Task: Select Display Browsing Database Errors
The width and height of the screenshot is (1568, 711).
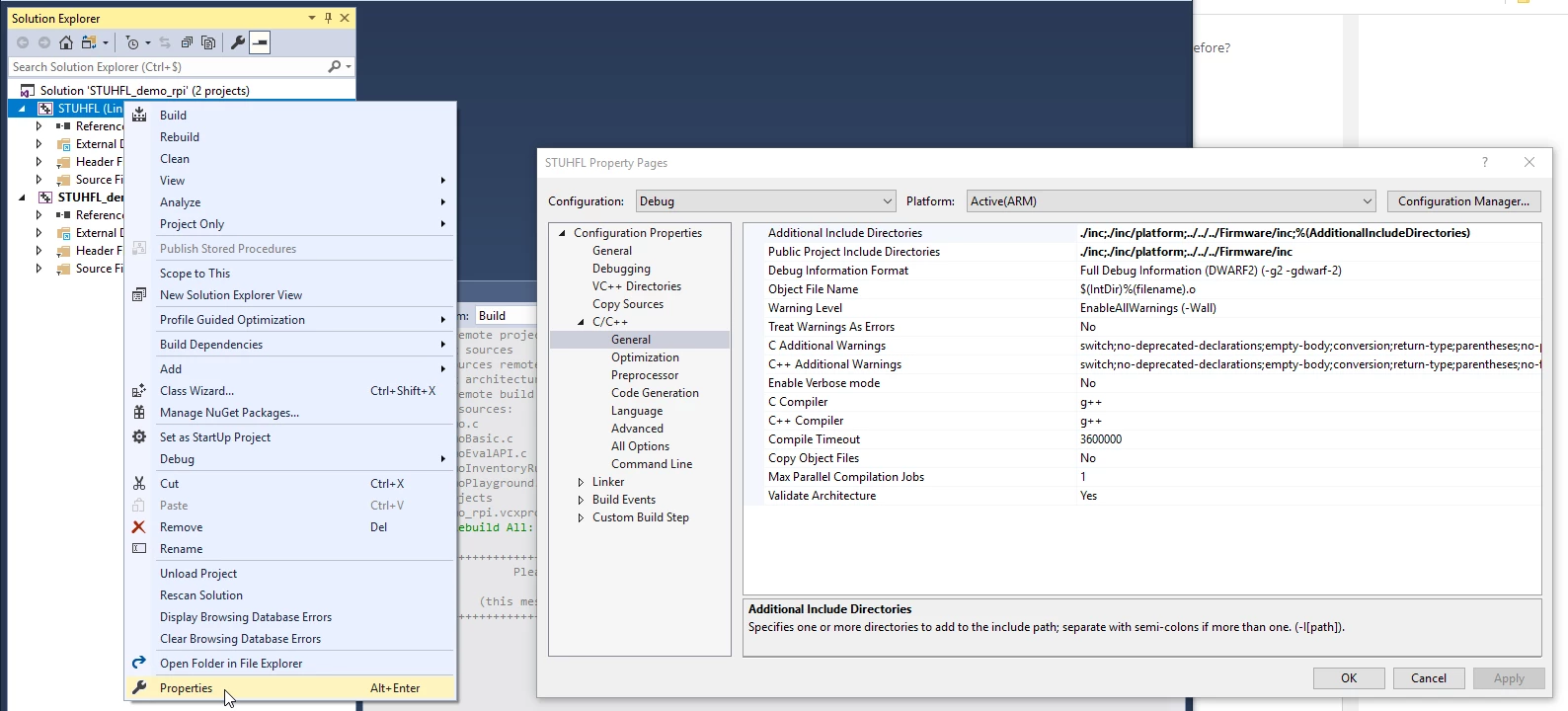Action: (290, 617)
